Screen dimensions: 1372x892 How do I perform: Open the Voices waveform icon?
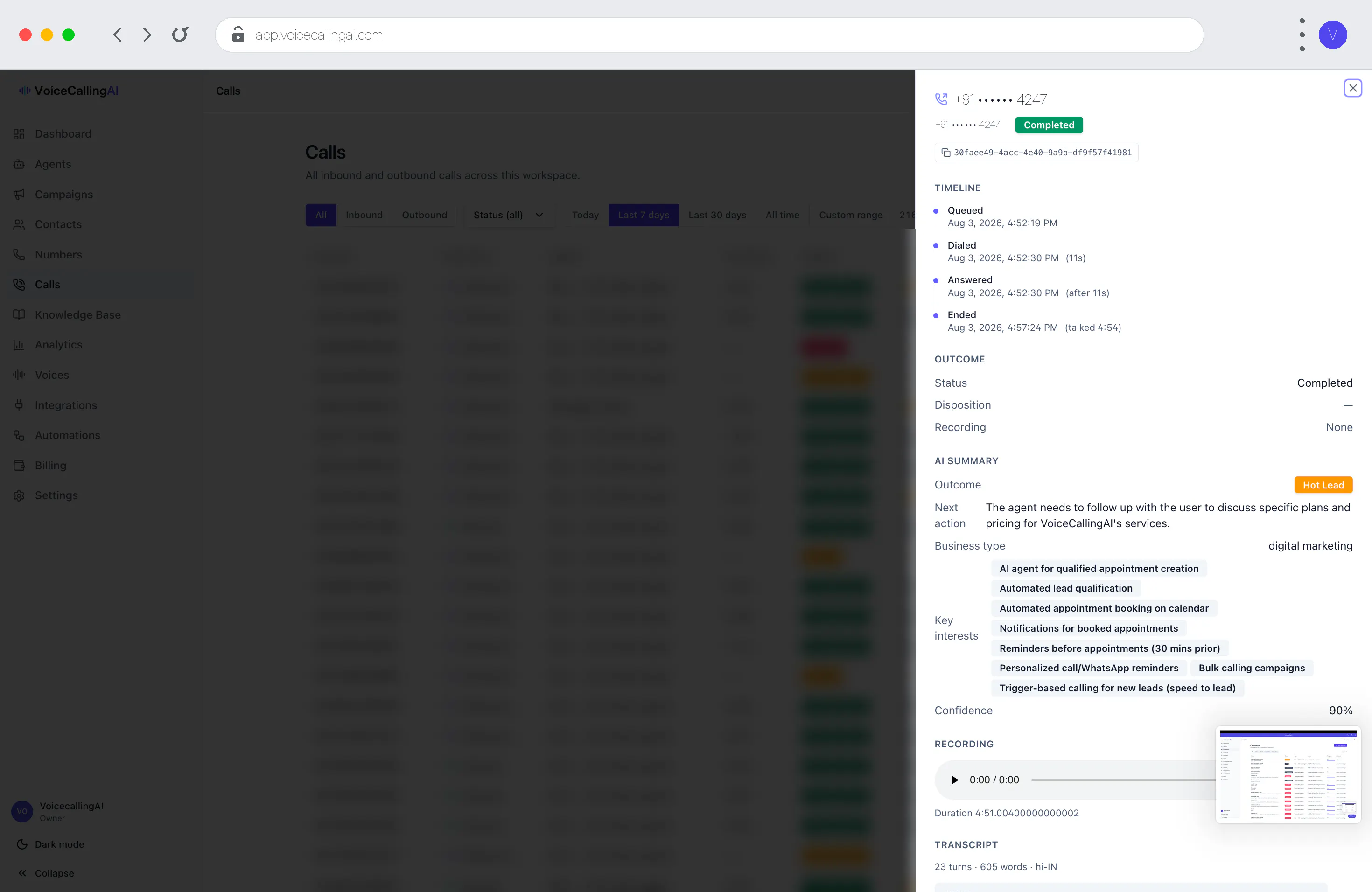pyautogui.click(x=19, y=375)
